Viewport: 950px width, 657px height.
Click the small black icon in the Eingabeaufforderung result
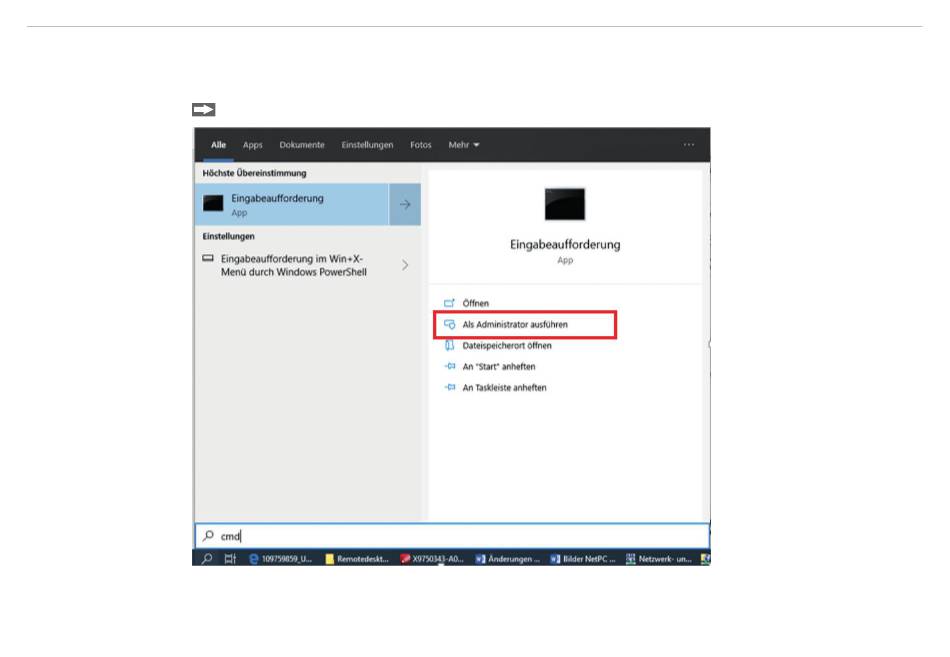(213, 203)
